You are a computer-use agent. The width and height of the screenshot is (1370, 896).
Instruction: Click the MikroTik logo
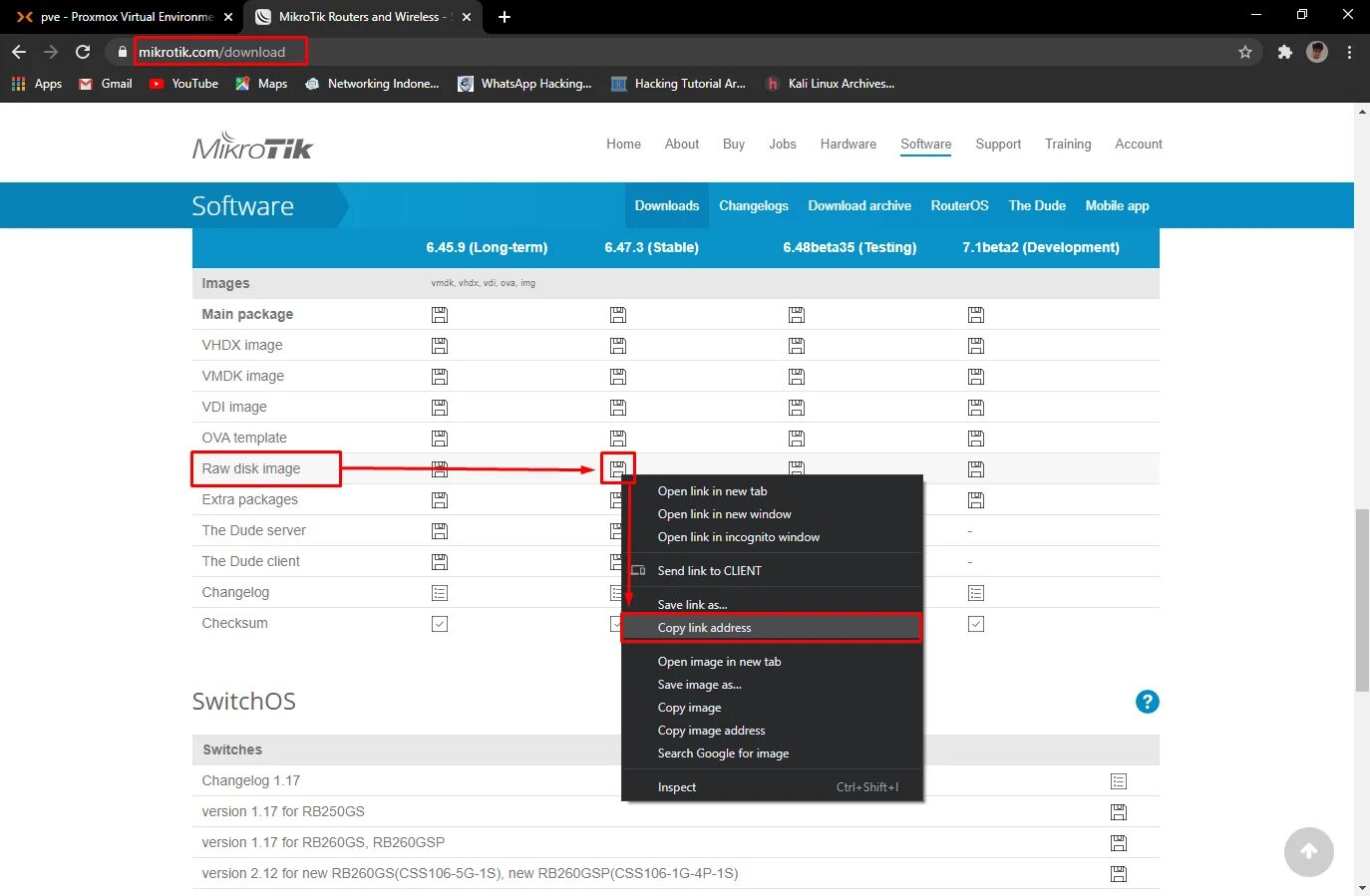click(252, 146)
